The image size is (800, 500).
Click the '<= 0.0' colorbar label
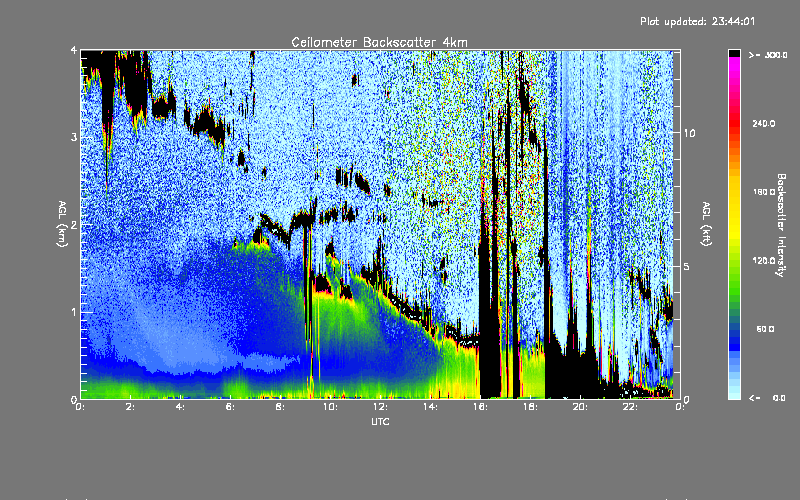[x=768, y=398]
